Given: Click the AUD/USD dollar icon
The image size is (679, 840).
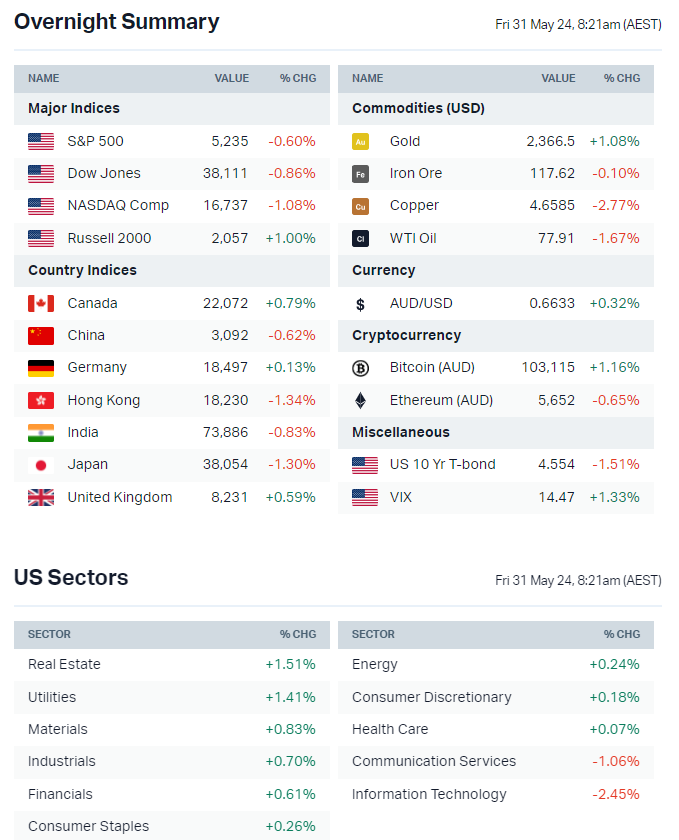Looking at the screenshot, I should [360, 304].
